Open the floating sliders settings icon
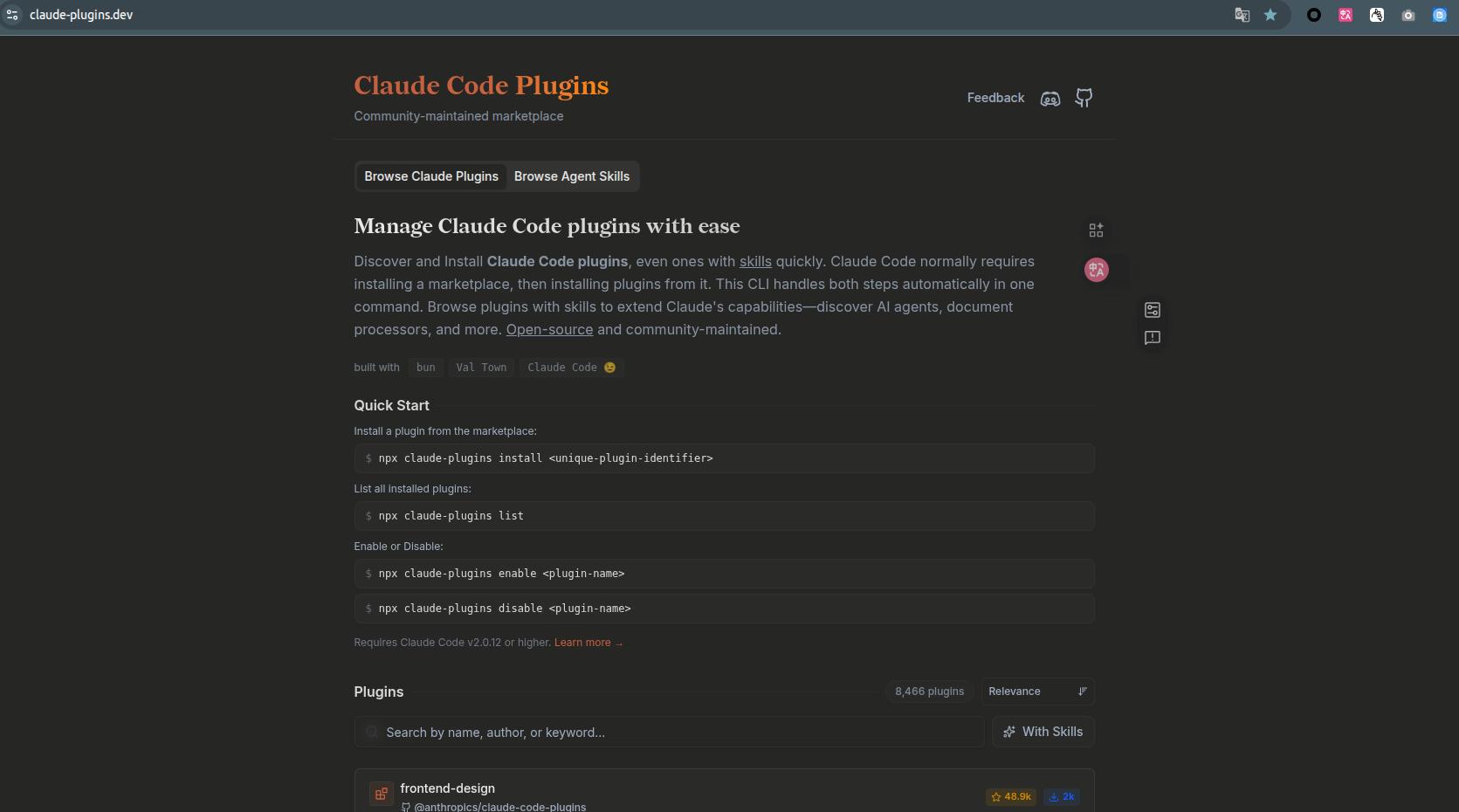Viewport: 1459px width, 812px height. pos(1152,310)
